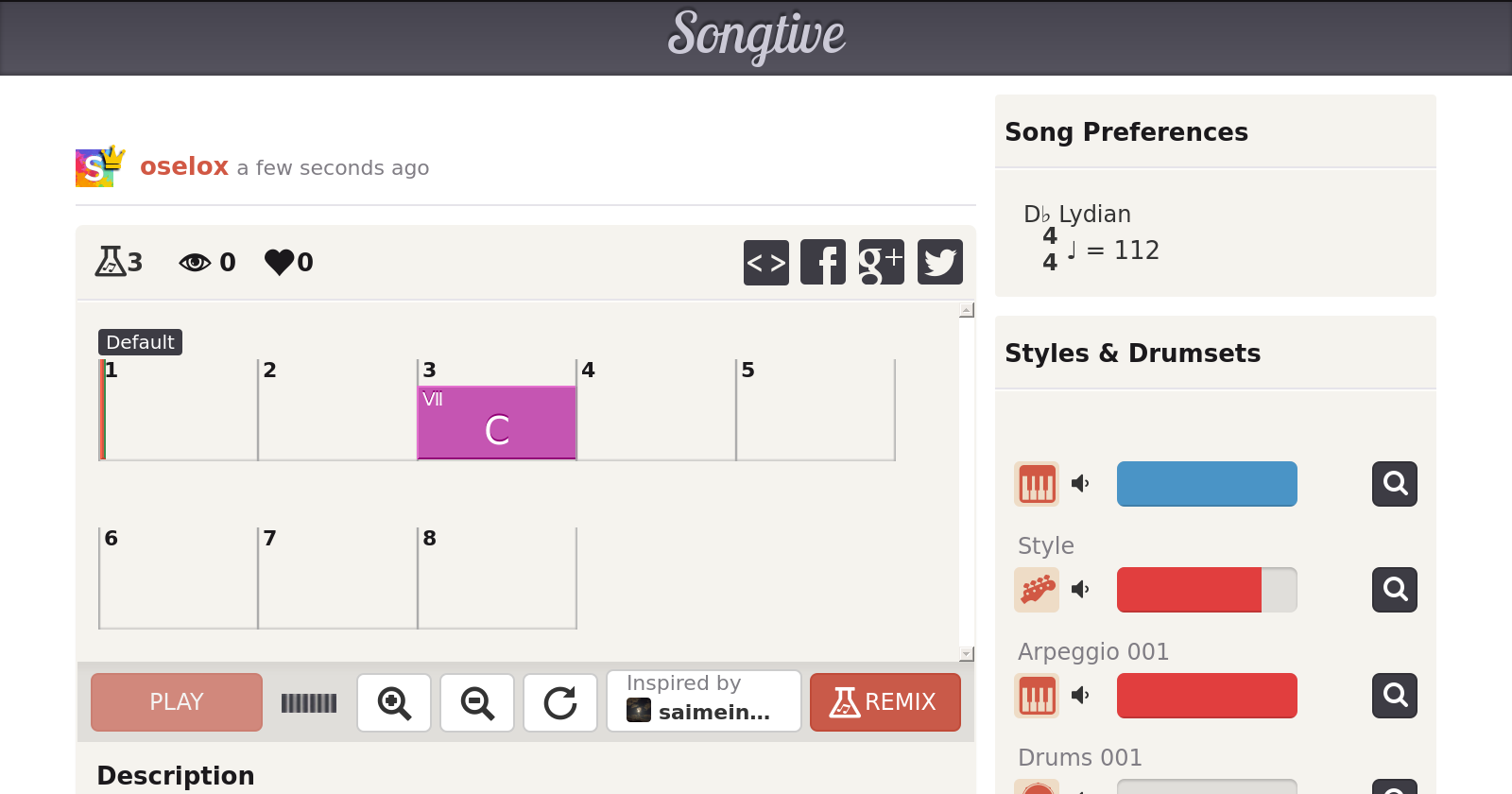Mute the top keyboard track speaker
Image resolution: width=1512 pixels, height=794 pixels.
pos(1080,484)
